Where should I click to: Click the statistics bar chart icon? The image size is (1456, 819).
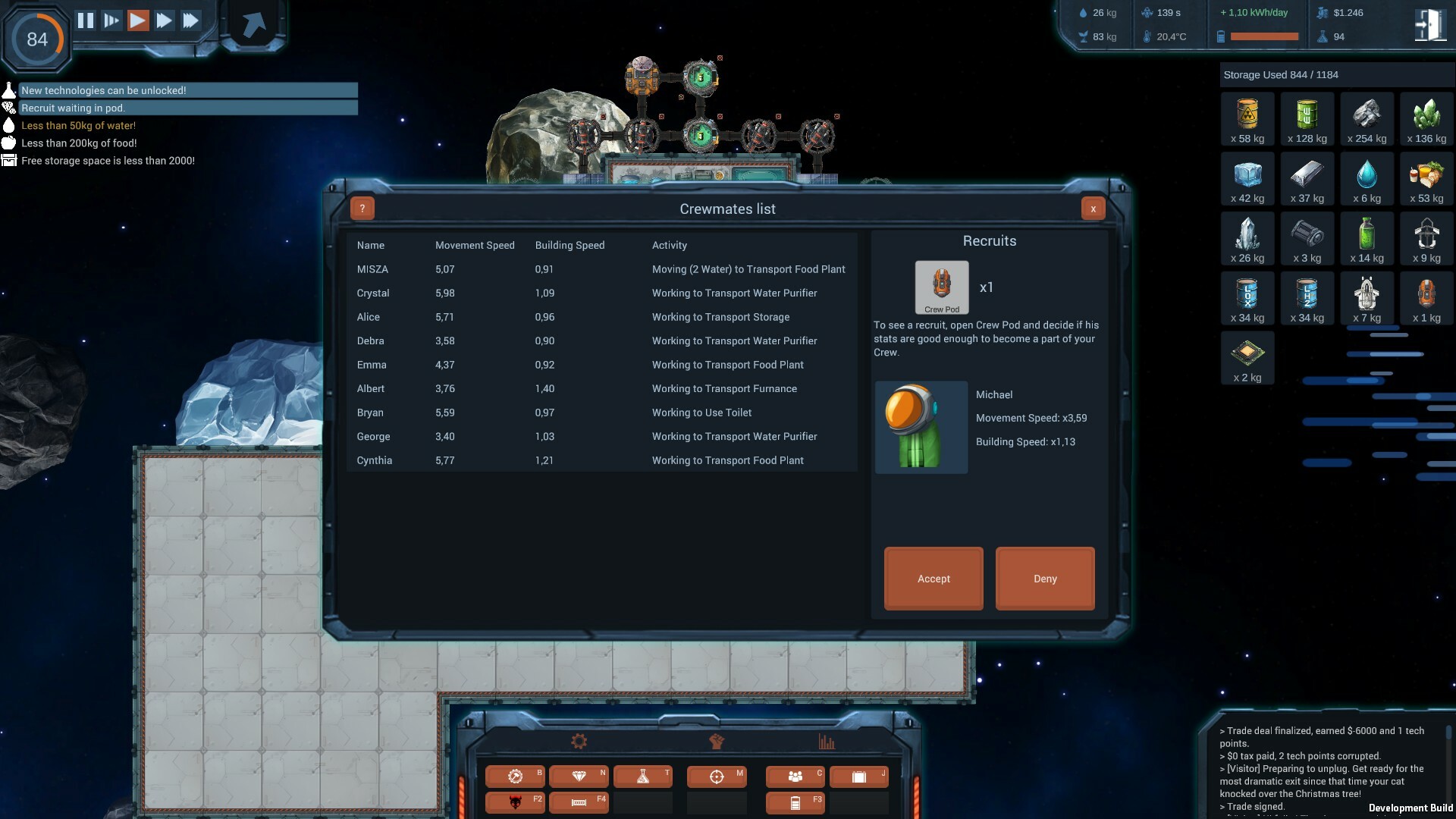[828, 740]
